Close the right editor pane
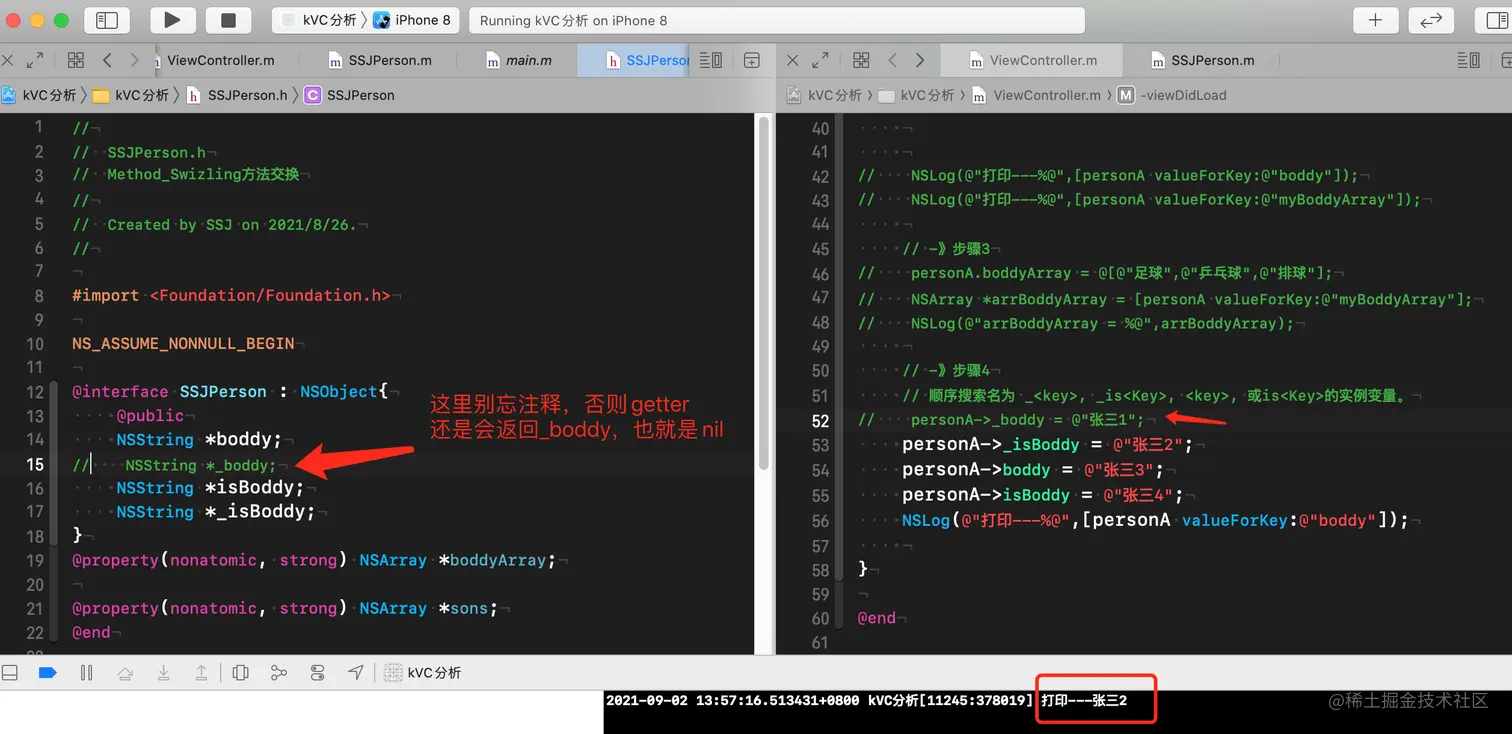1512x734 pixels. (x=793, y=60)
